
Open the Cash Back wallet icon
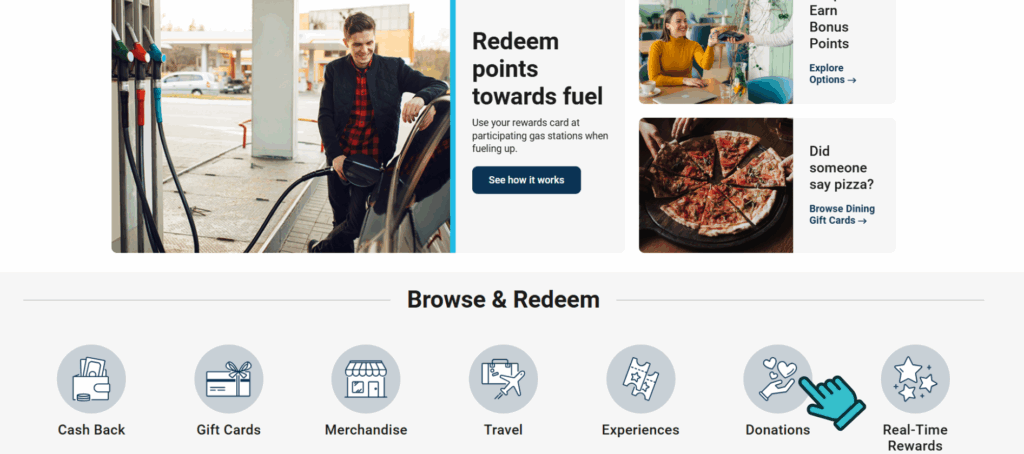91,379
